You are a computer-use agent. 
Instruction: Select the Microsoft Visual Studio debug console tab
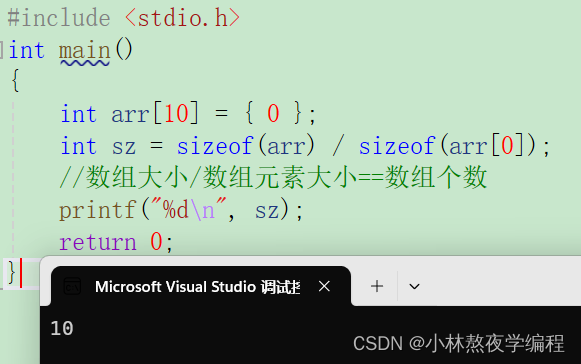(x=201, y=286)
